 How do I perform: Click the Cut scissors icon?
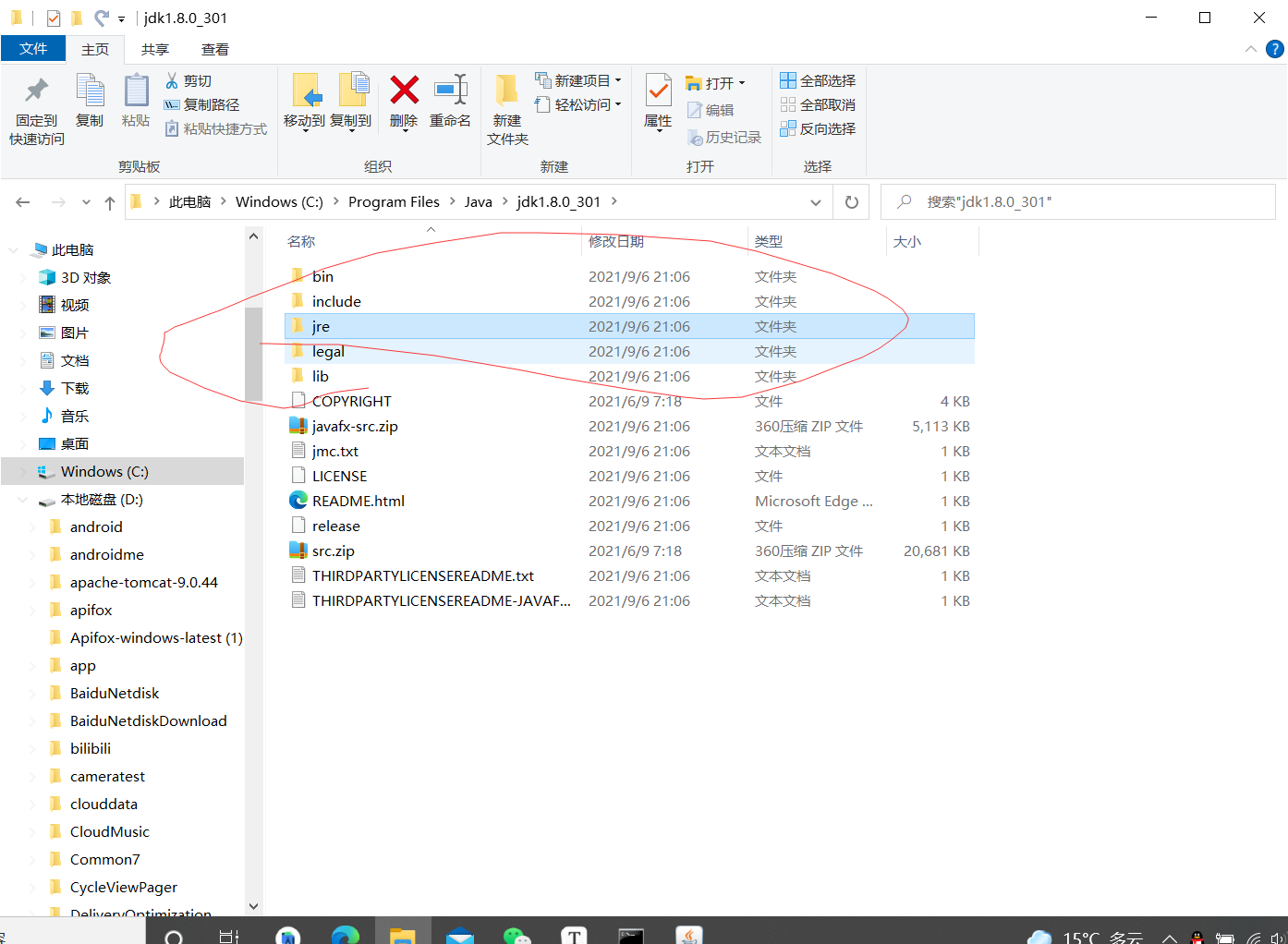pos(172,81)
